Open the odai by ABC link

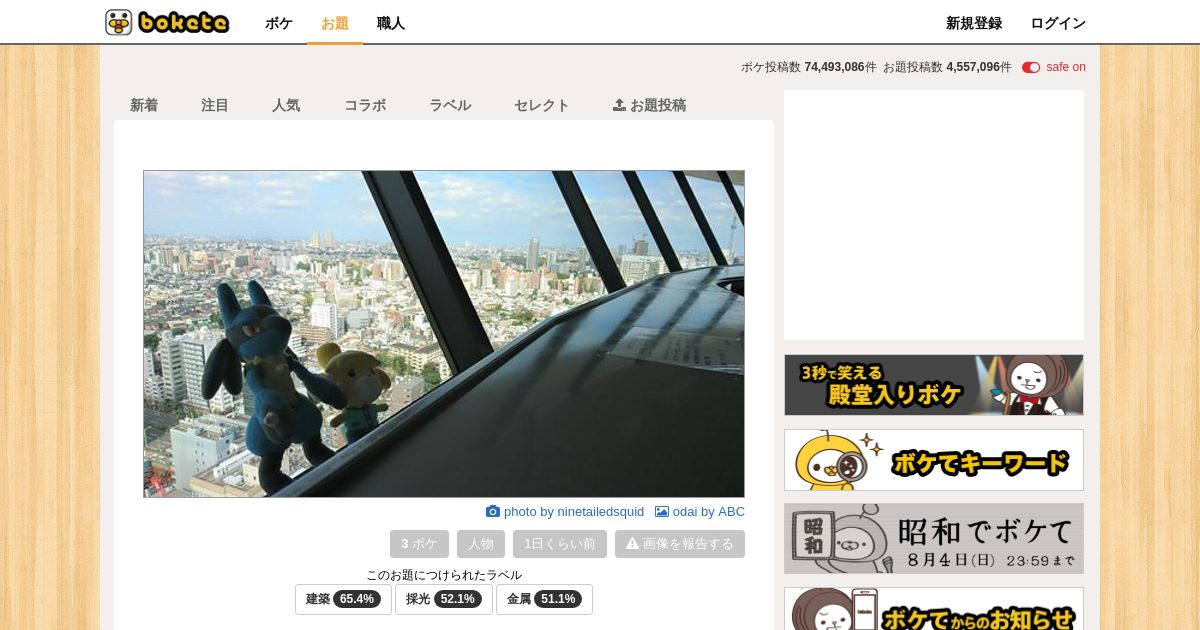700,511
